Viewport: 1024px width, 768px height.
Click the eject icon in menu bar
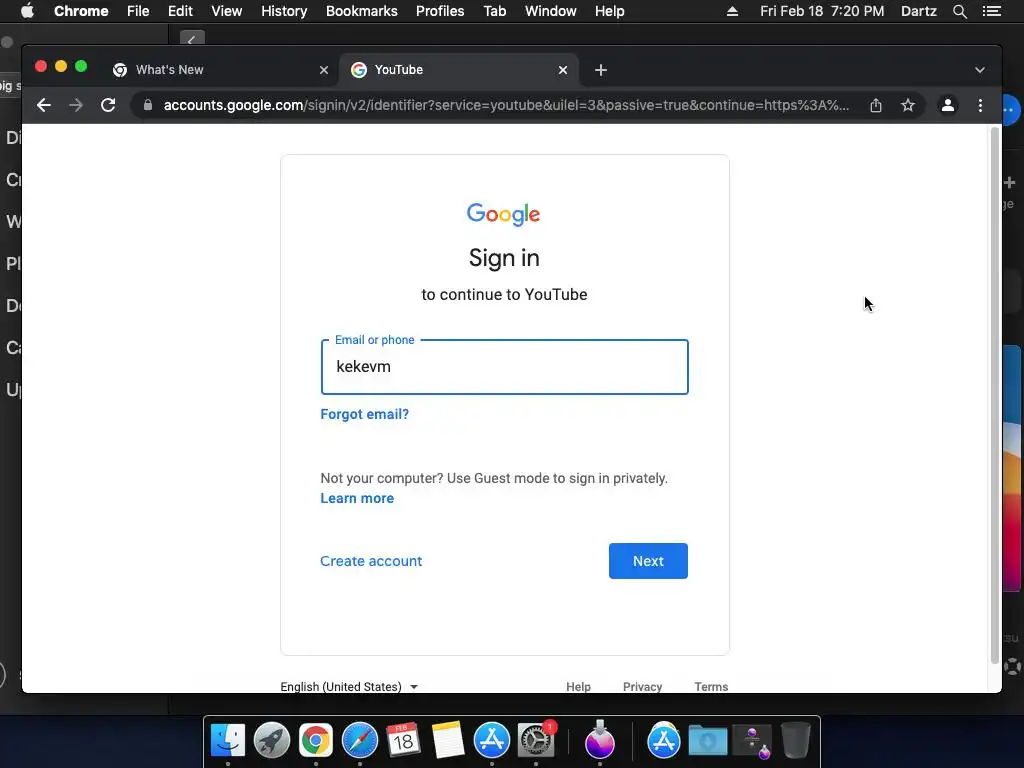pyautogui.click(x=733, y=11)
